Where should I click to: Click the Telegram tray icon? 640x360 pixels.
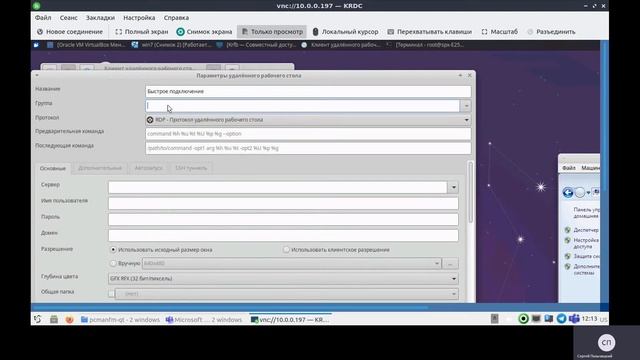(562, 319)
